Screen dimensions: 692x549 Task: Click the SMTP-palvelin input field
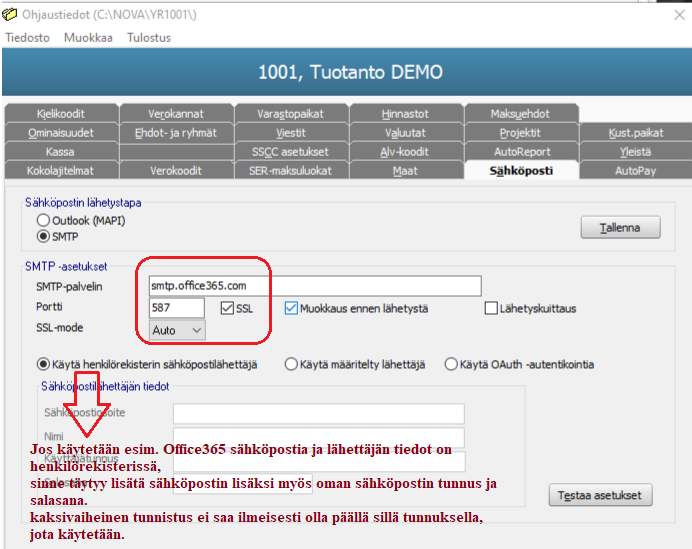coord(315,286)
